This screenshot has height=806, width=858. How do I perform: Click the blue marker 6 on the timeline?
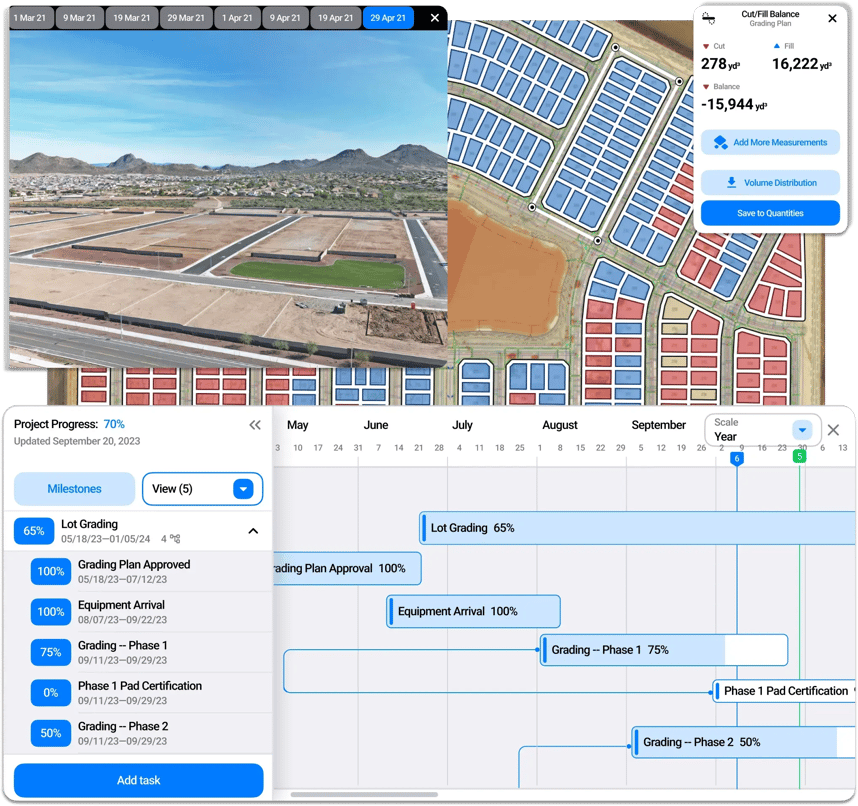click(x=737, y=457)
